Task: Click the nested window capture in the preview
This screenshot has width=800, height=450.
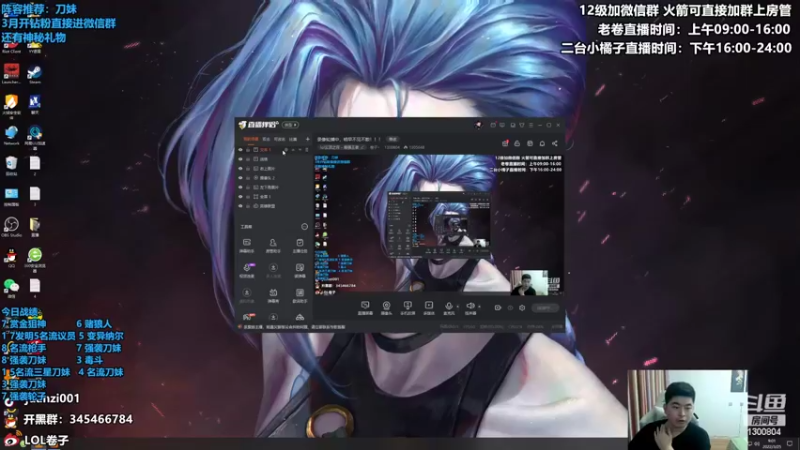Action: [x=438, y=223]
